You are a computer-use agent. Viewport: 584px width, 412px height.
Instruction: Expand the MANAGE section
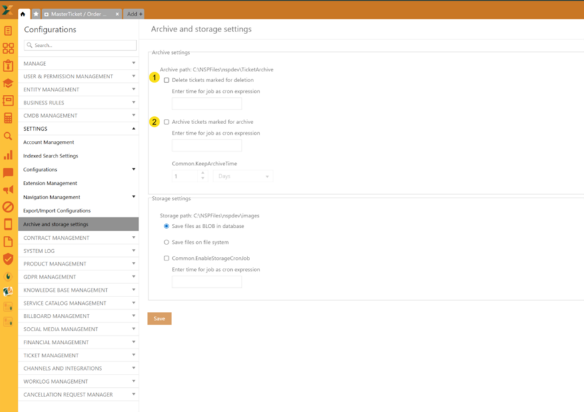point(79,64)
